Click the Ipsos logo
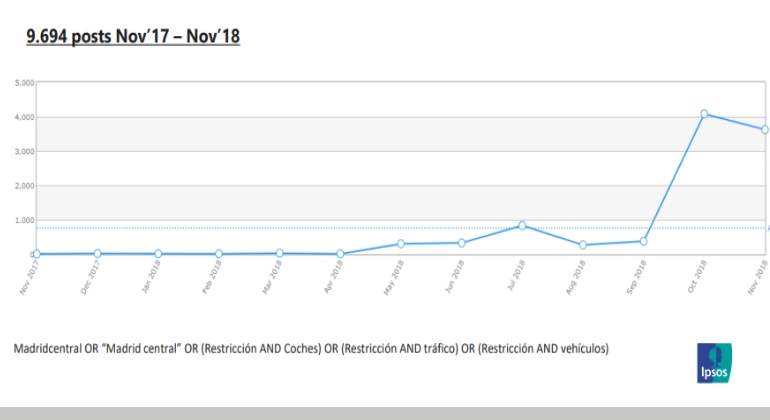The image size is (770, 420). click(714, 363)
